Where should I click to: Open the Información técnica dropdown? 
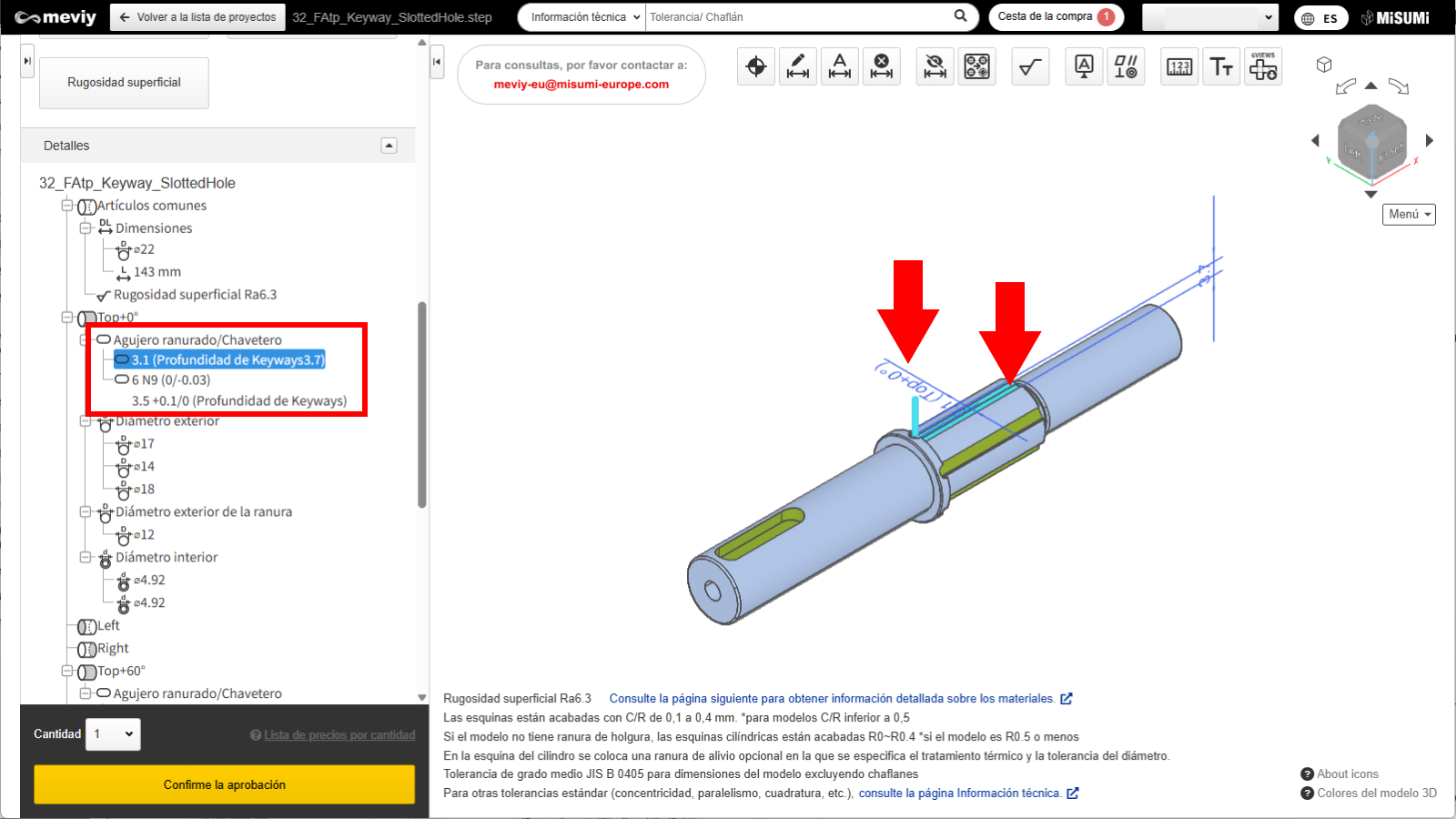[581, 17]
